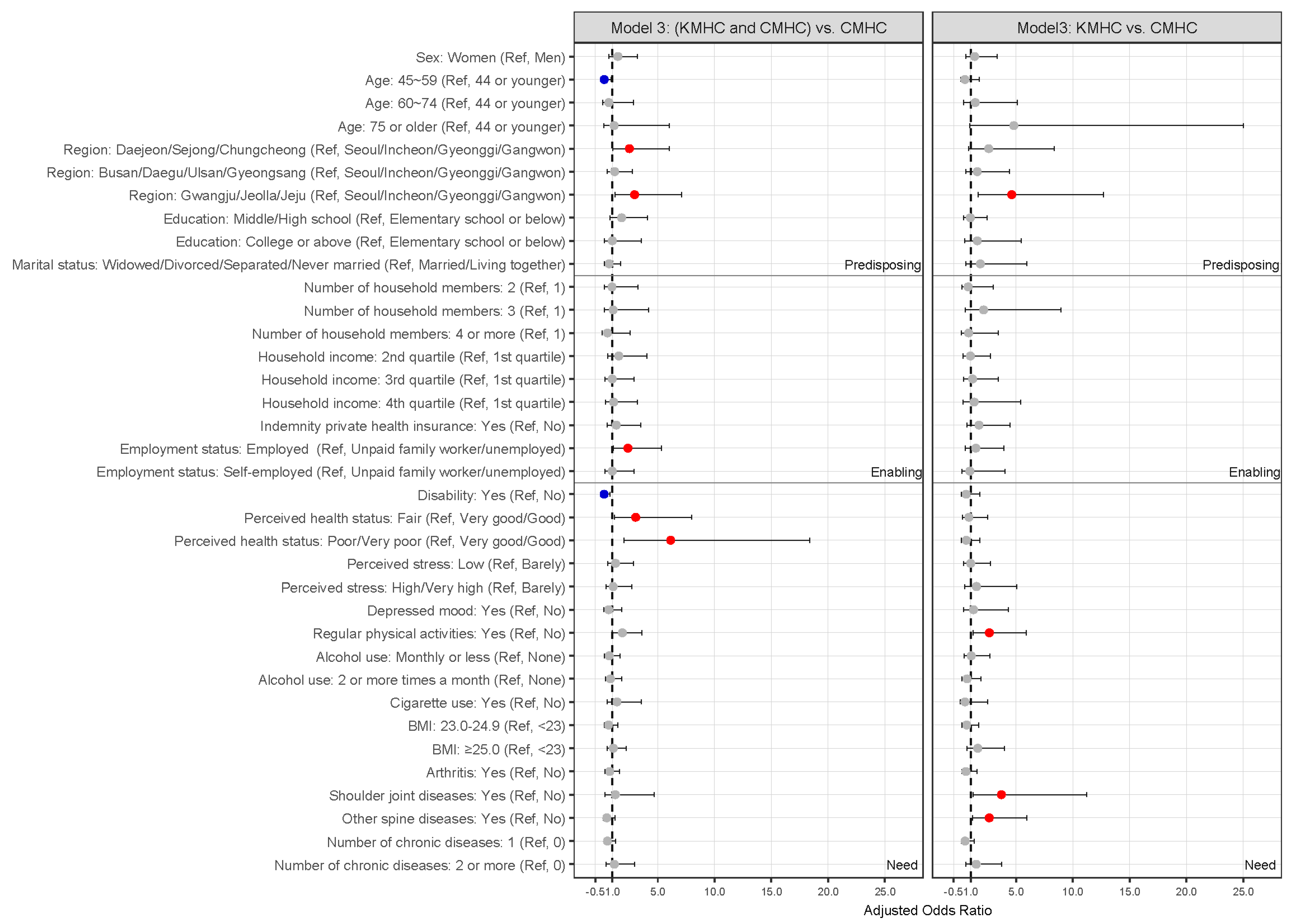Select 'Model3: KMHC vs. CMHC' header

1107,28
